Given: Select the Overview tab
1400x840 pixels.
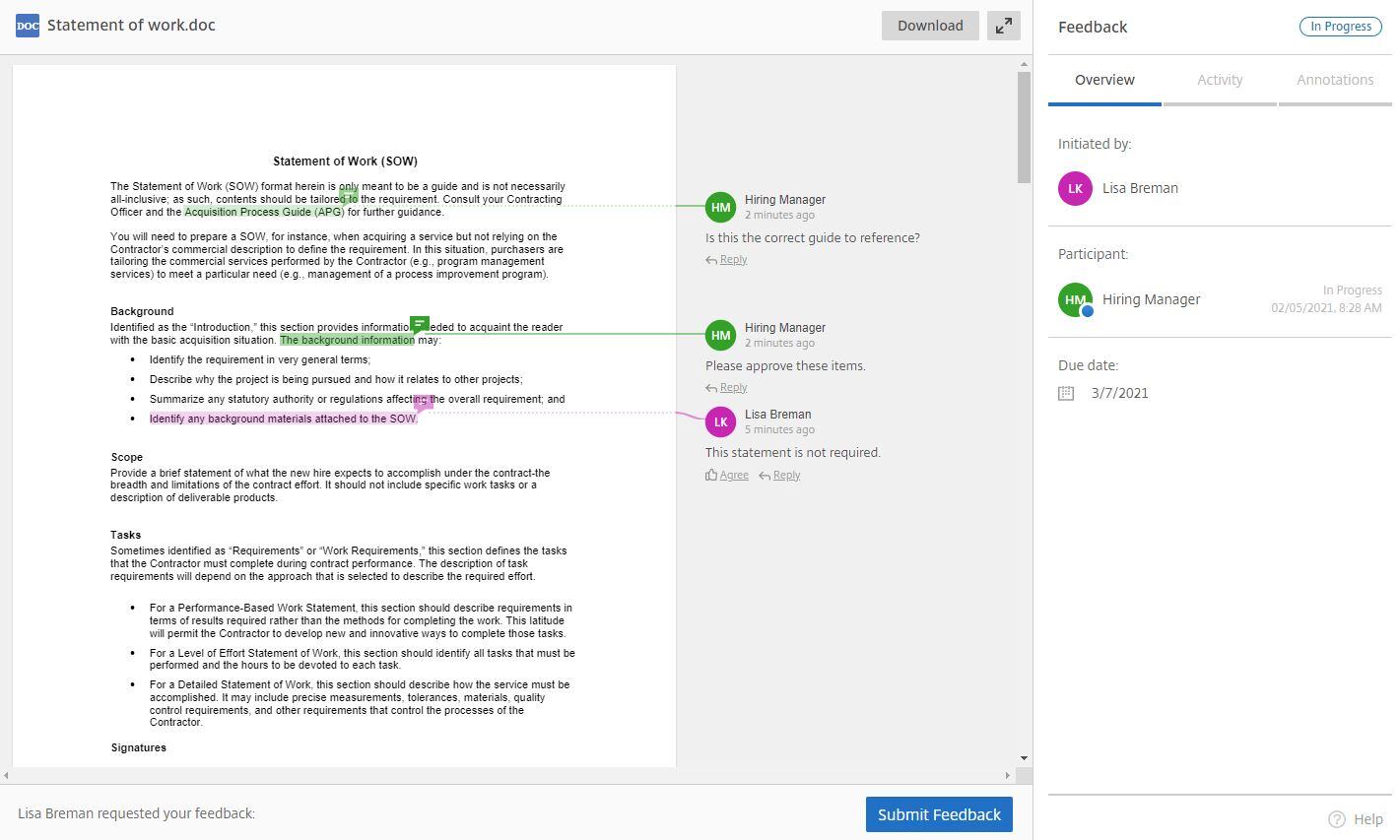Looking at the screenshot, I should point(1104,80).
